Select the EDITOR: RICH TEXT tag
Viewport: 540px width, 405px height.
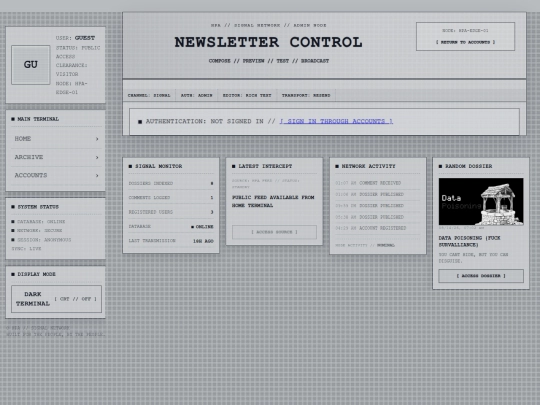pyautogui.click(x=247, y=95)
